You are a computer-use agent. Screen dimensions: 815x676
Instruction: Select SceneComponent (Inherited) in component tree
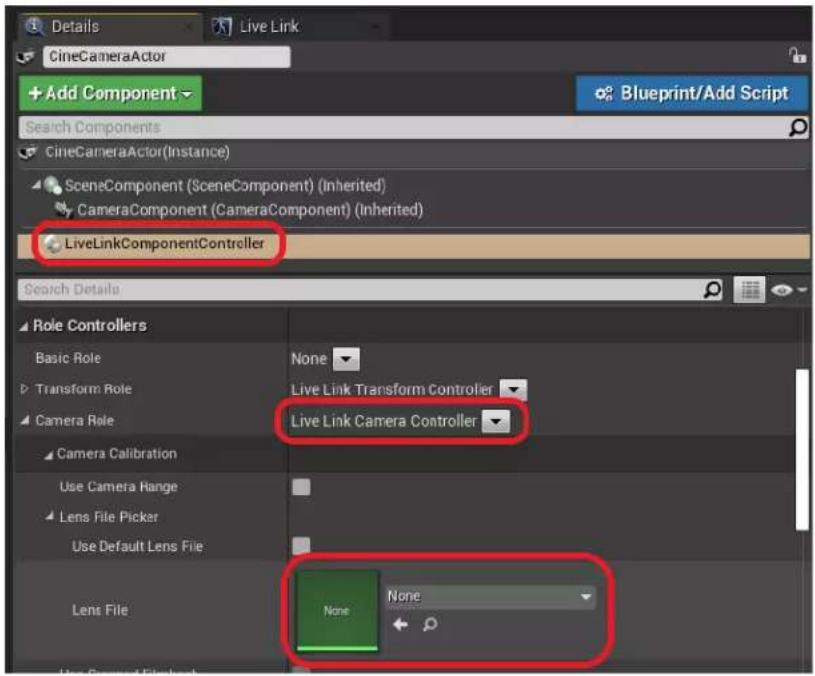[225, 185]
